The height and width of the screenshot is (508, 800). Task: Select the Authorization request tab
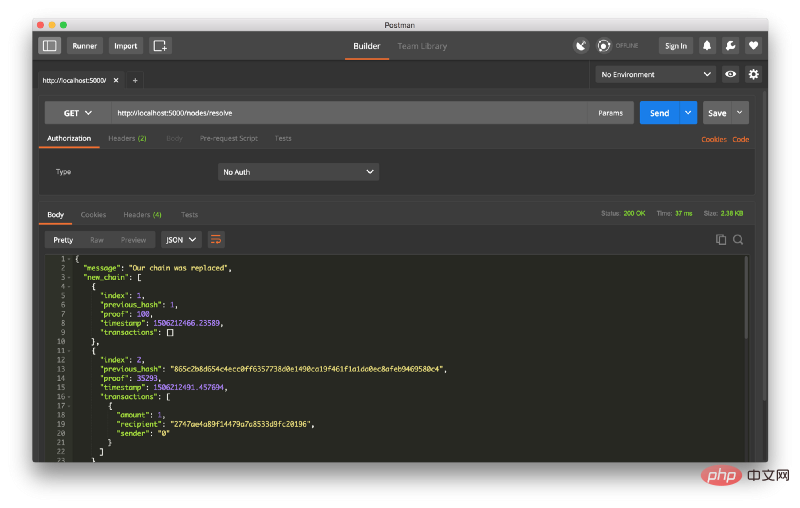tap(69, 139)
